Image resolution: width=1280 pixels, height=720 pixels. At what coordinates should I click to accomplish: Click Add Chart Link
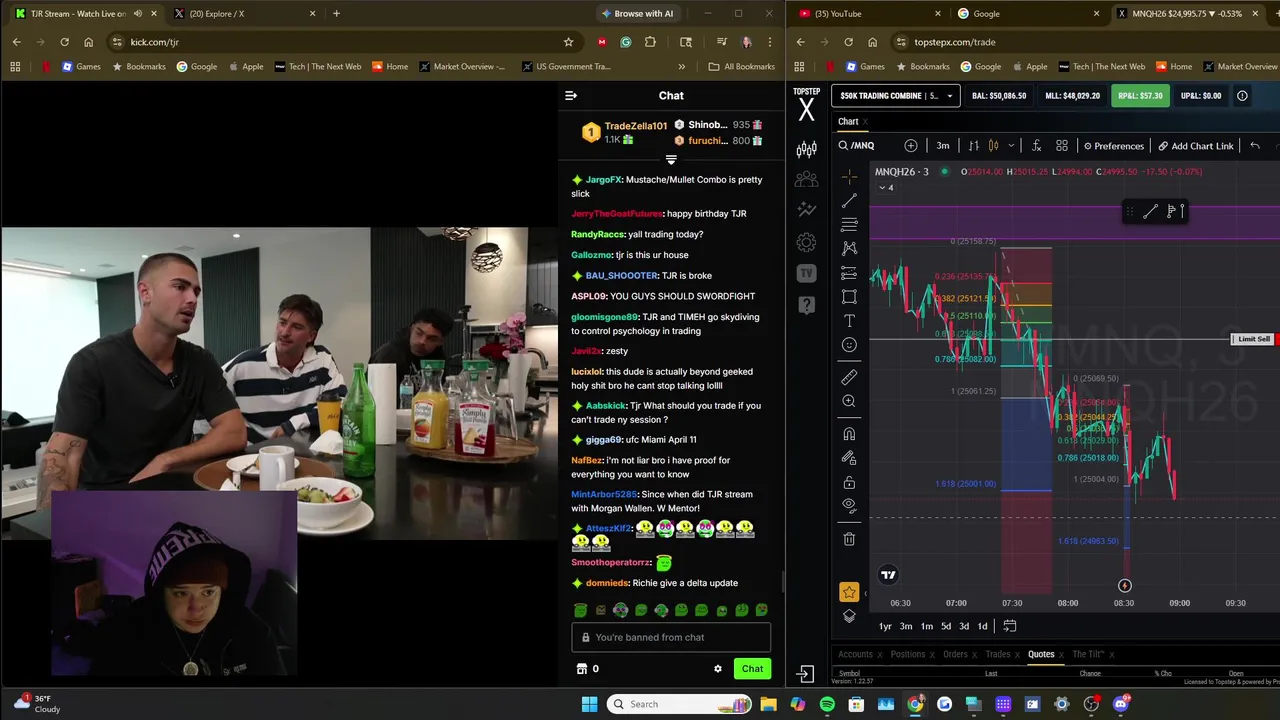(x=1196, y=146)
